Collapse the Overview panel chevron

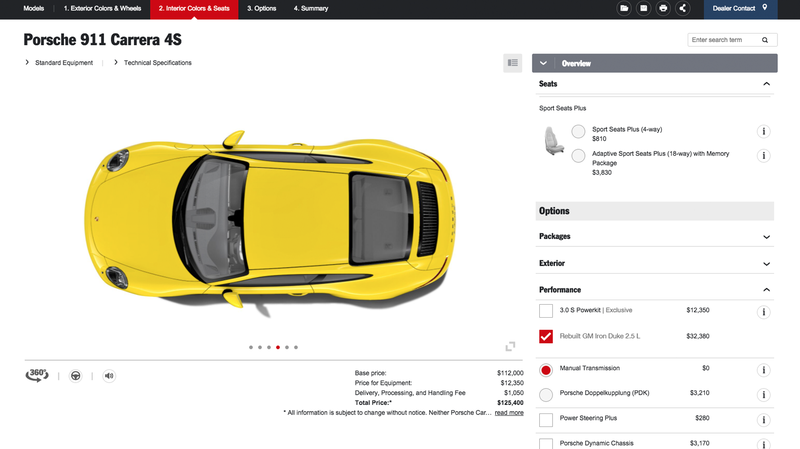543,63
